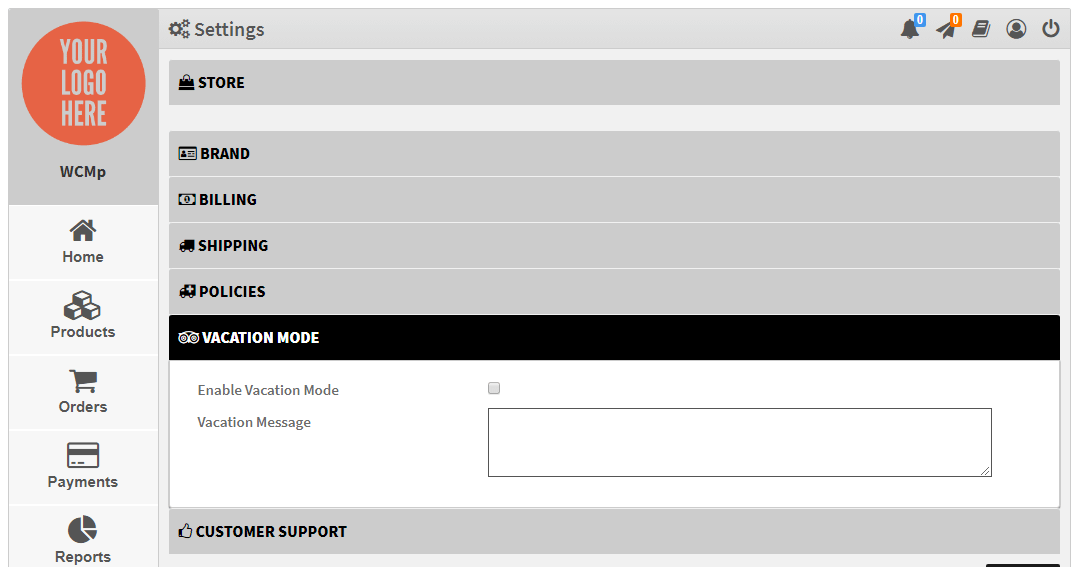Expand the CUSTOMER SUPPORT section

[x=614, y=532]
